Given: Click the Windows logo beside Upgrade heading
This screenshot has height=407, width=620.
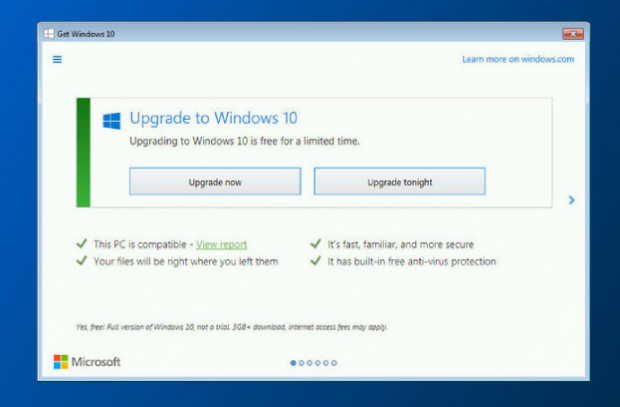Looking at the screenshot, I should pyautogui.click(x=112, y=121).
